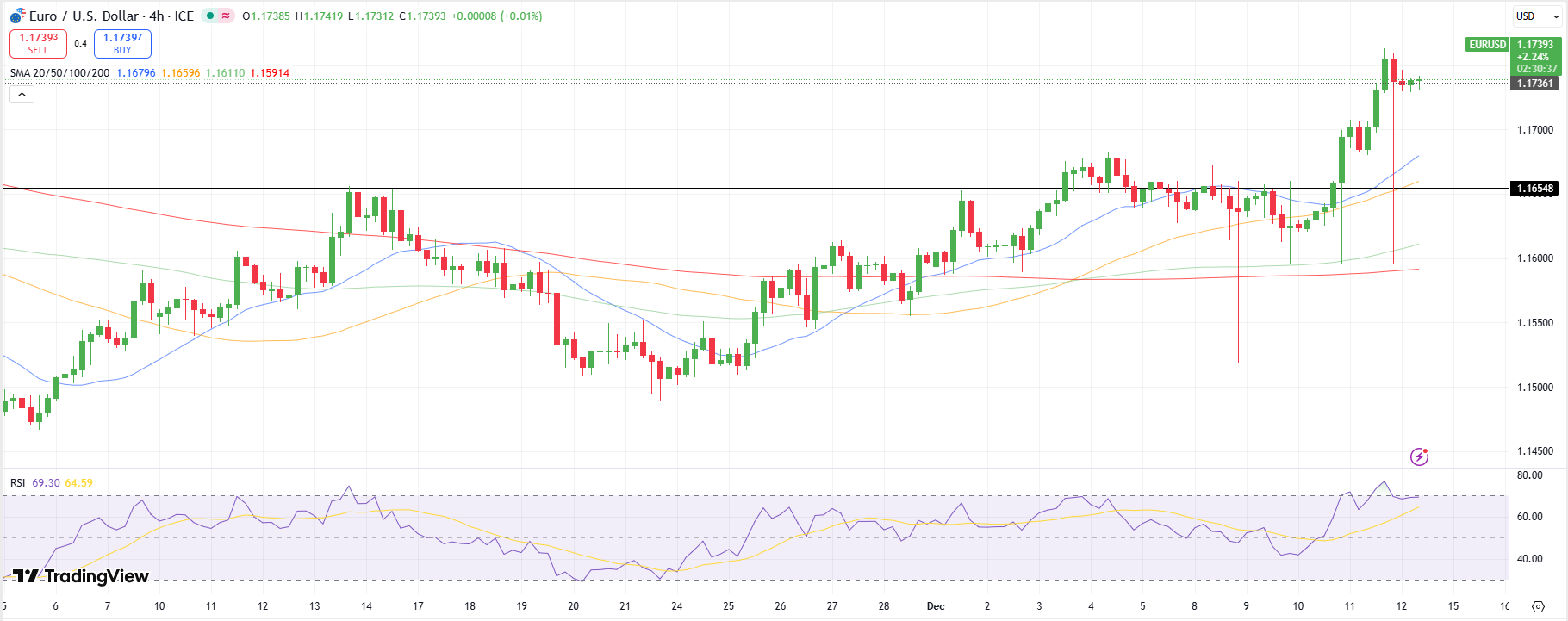Click the EUR/USD currency pair flag icon
This screenshot has width=1568, height=621.
(17, 16)
